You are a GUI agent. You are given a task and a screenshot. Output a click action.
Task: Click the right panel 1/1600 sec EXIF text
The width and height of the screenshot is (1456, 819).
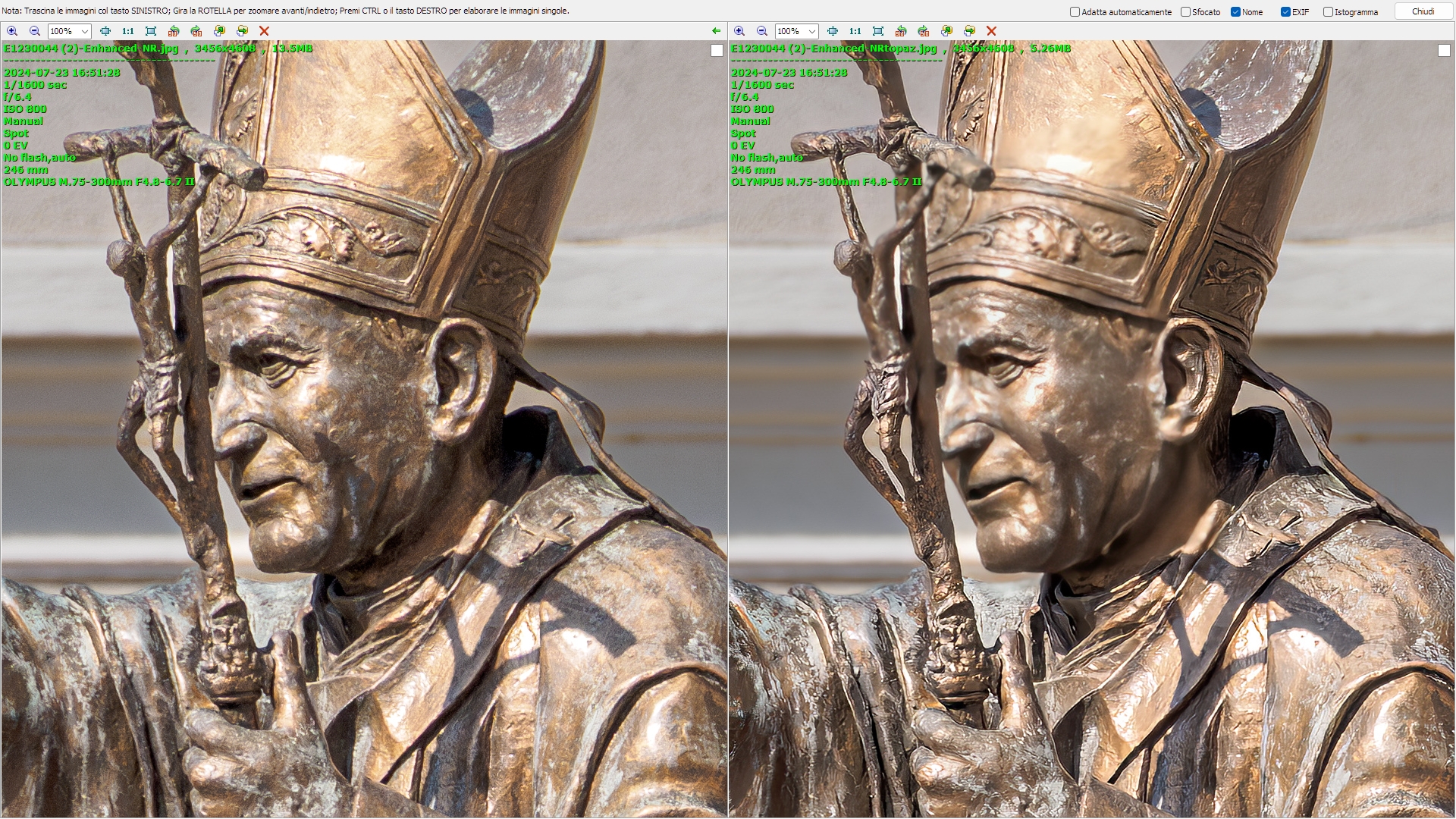(x=762, y=85)
